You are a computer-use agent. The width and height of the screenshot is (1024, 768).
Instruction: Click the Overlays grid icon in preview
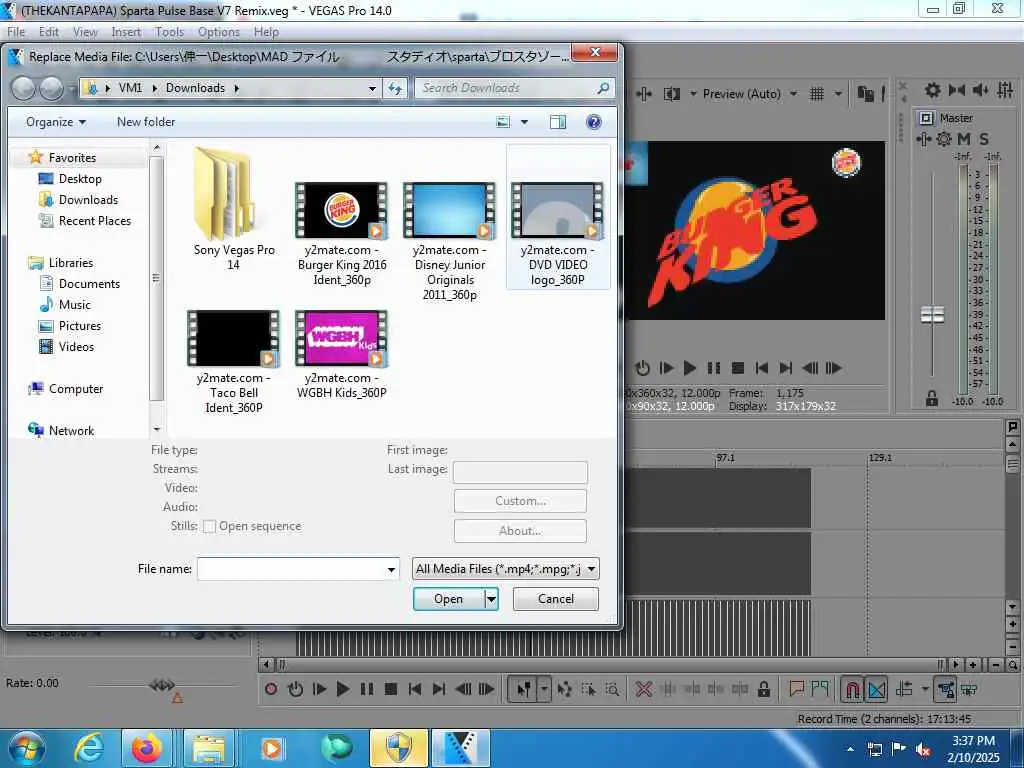pyautogui.click(x=817, y=94)
